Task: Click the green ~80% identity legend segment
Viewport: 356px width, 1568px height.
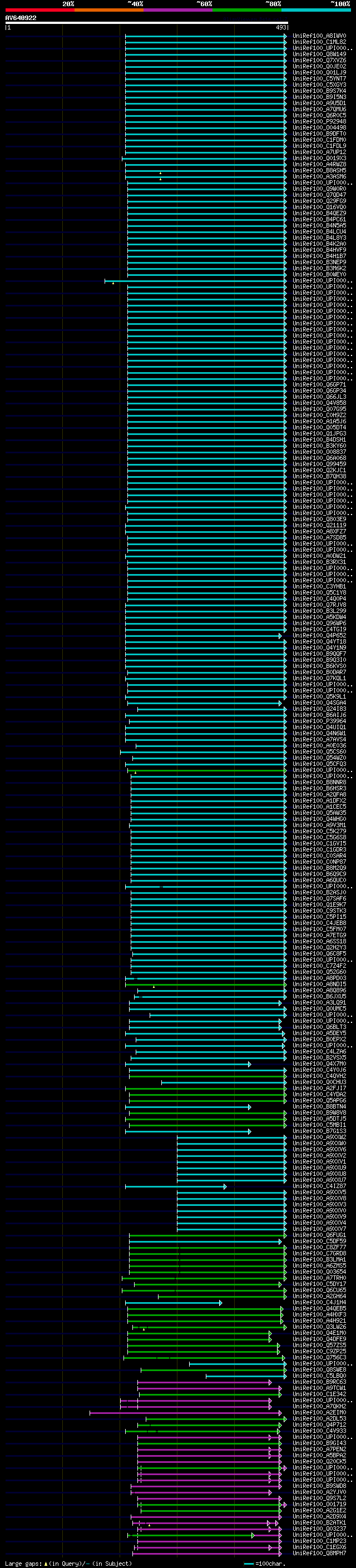Action: (247, 10)
